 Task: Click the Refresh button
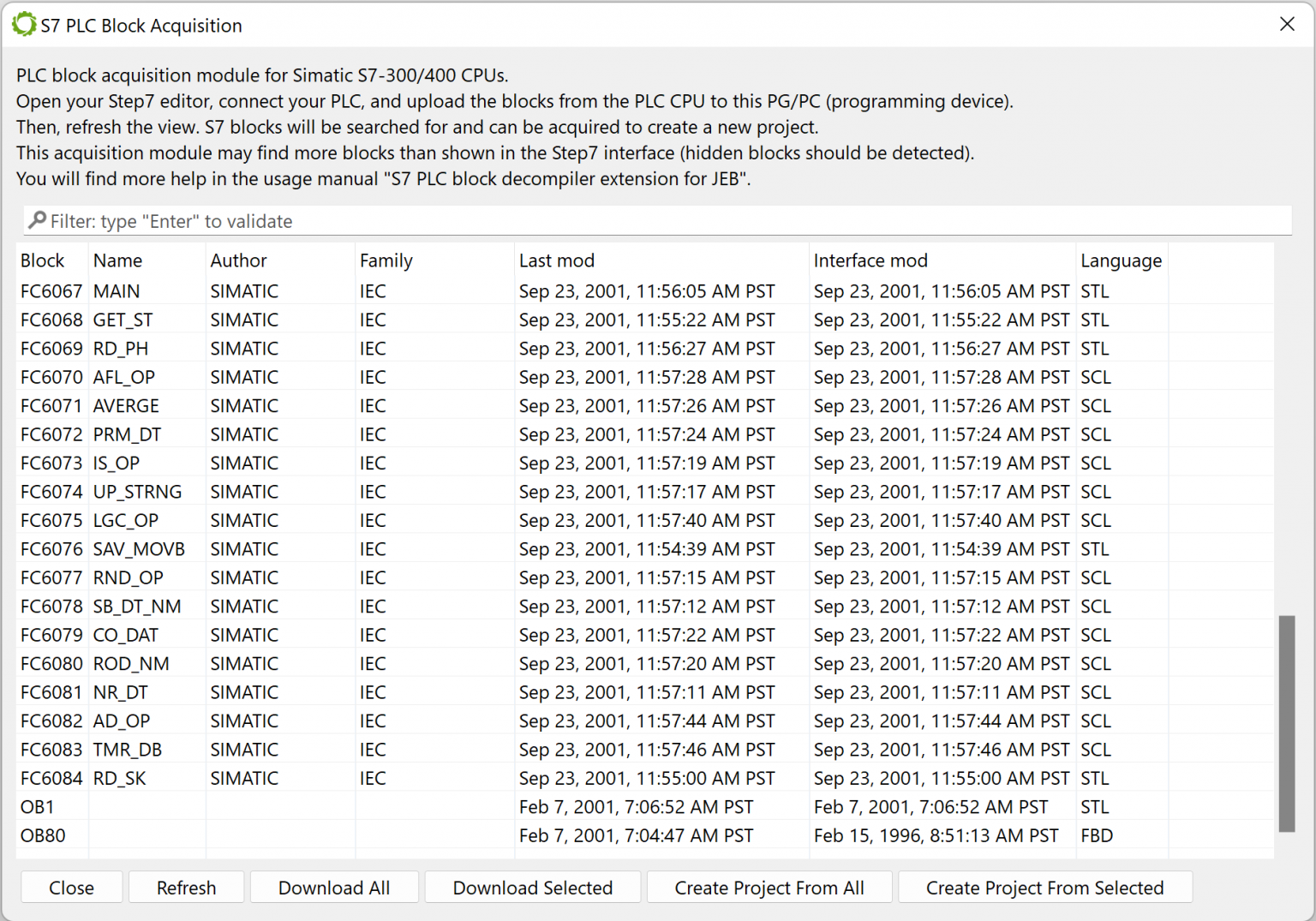(x=186, y=888)
